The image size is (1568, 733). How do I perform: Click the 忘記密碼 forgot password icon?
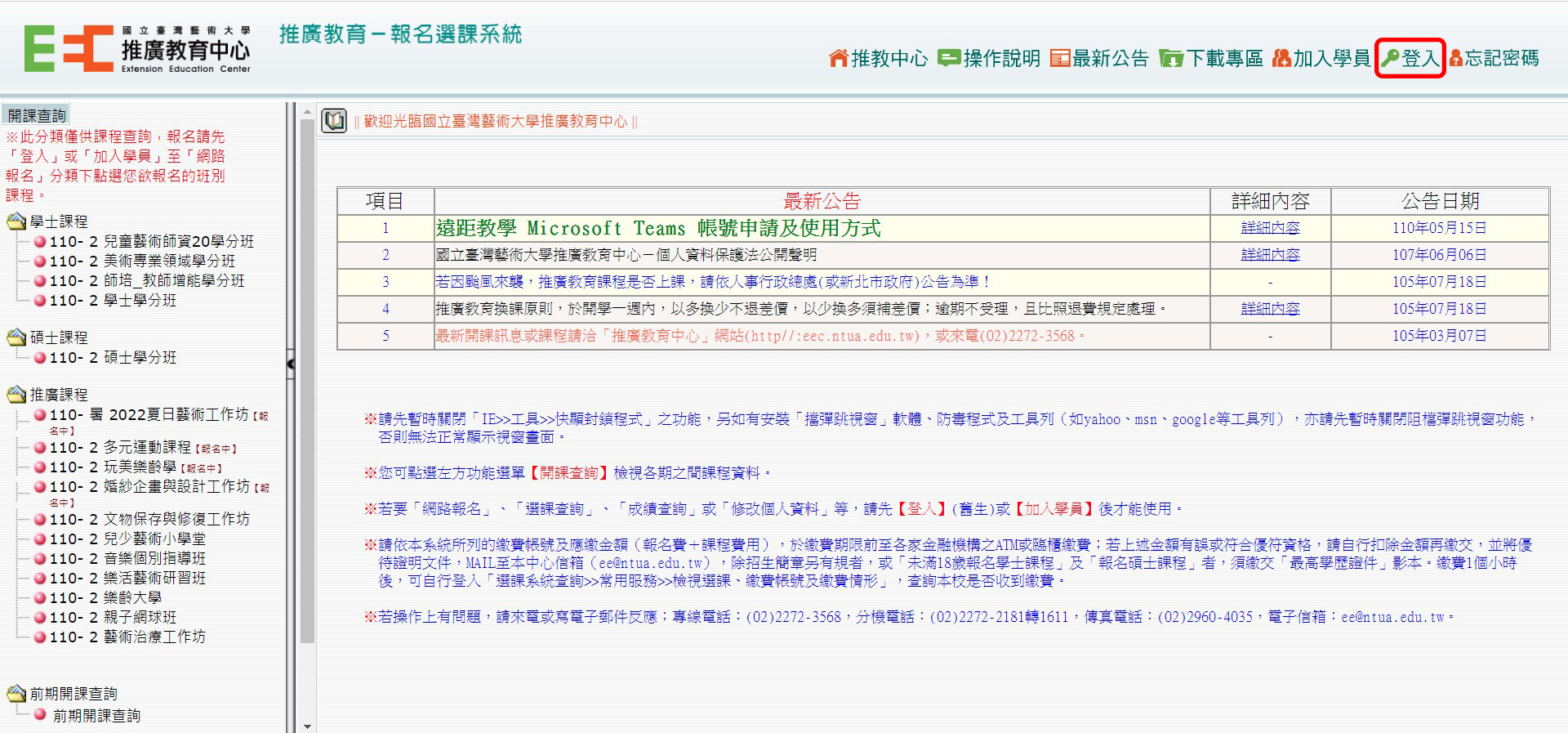click(1455, 58)
